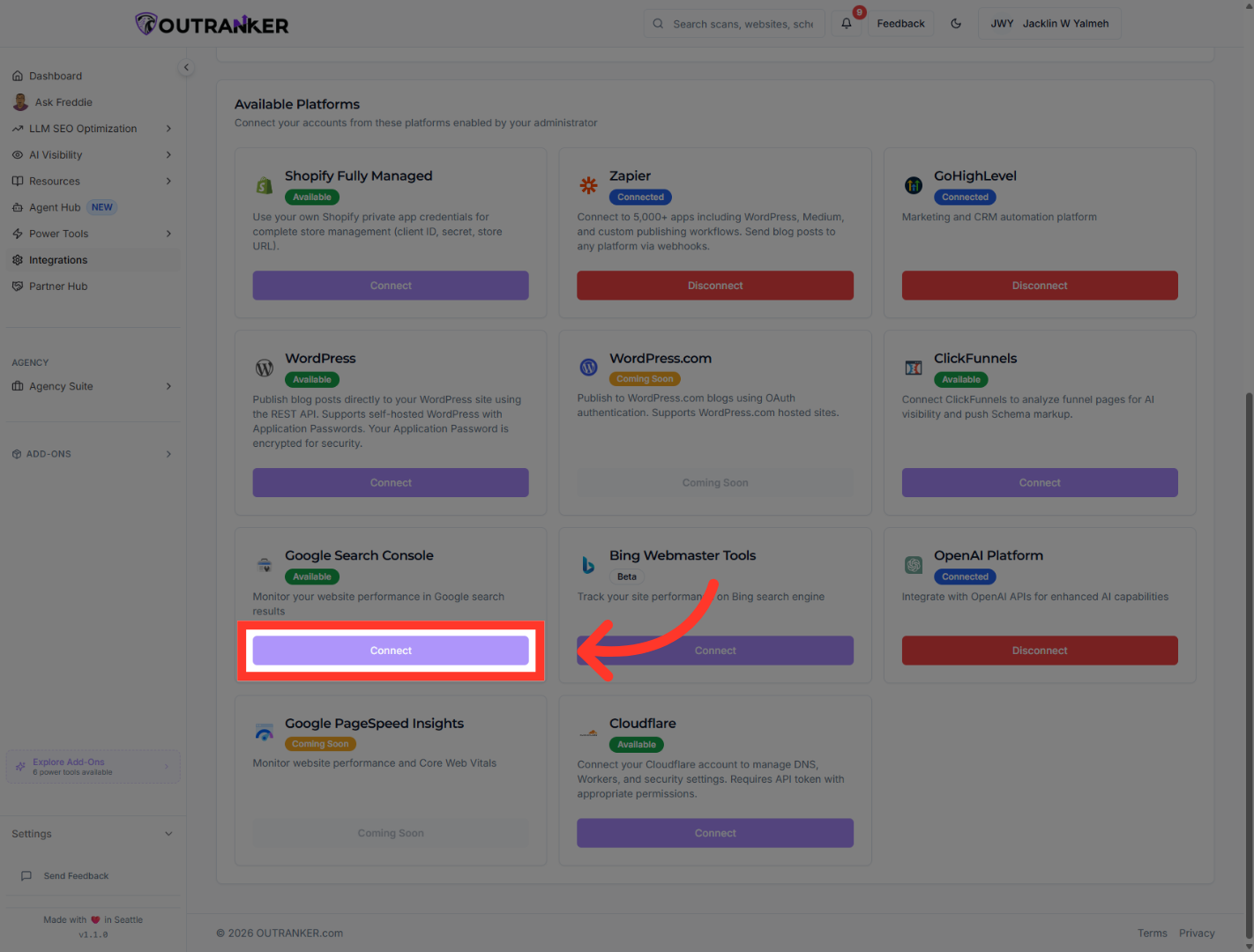This screenshot has height=952, width=1254.
Task: Click the OpenAI Platform icon
Action: coord(914,565)
